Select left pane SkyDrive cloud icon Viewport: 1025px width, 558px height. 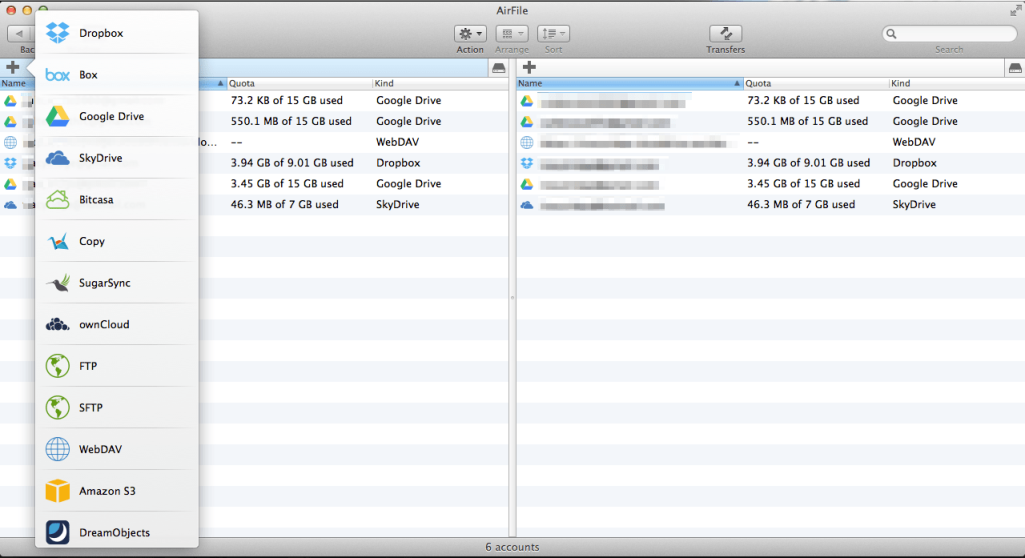pyautogui.click(x=10, y=205)
